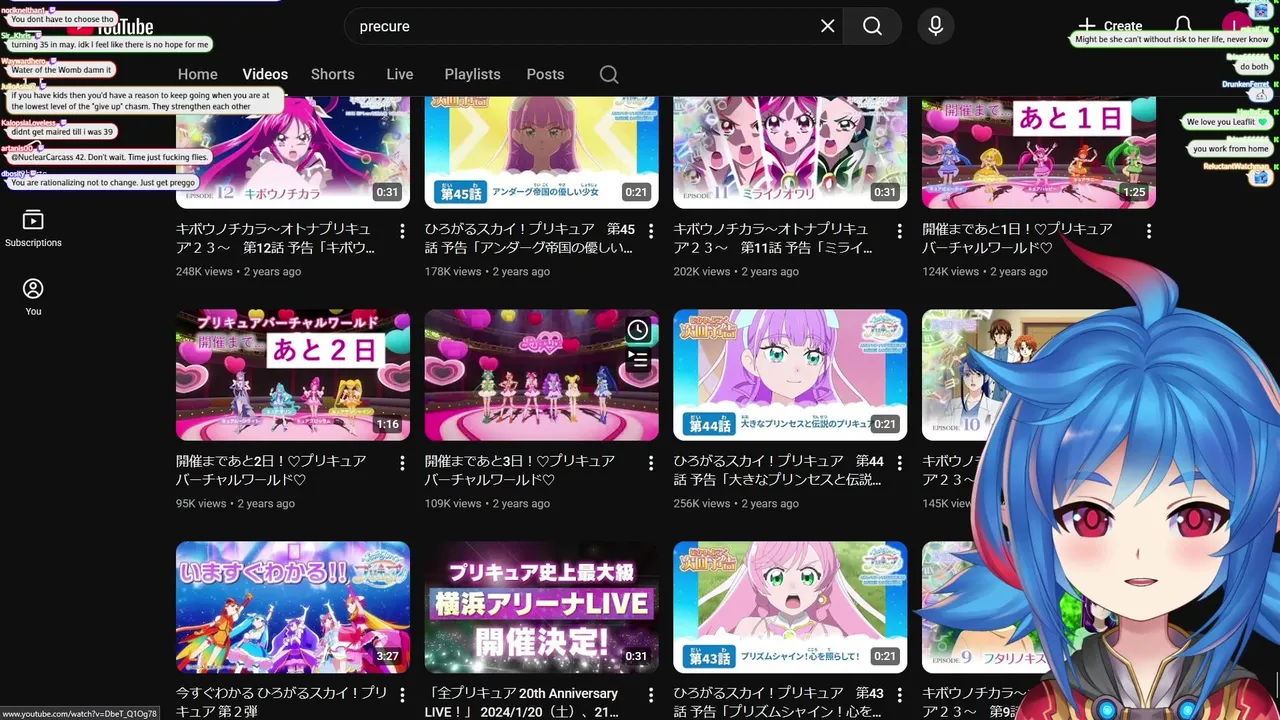Screen dimensions: 1280x720
Task: Open title 全プリキュア 20th Anniversary LIVE
Action: [x=522, y=702]
